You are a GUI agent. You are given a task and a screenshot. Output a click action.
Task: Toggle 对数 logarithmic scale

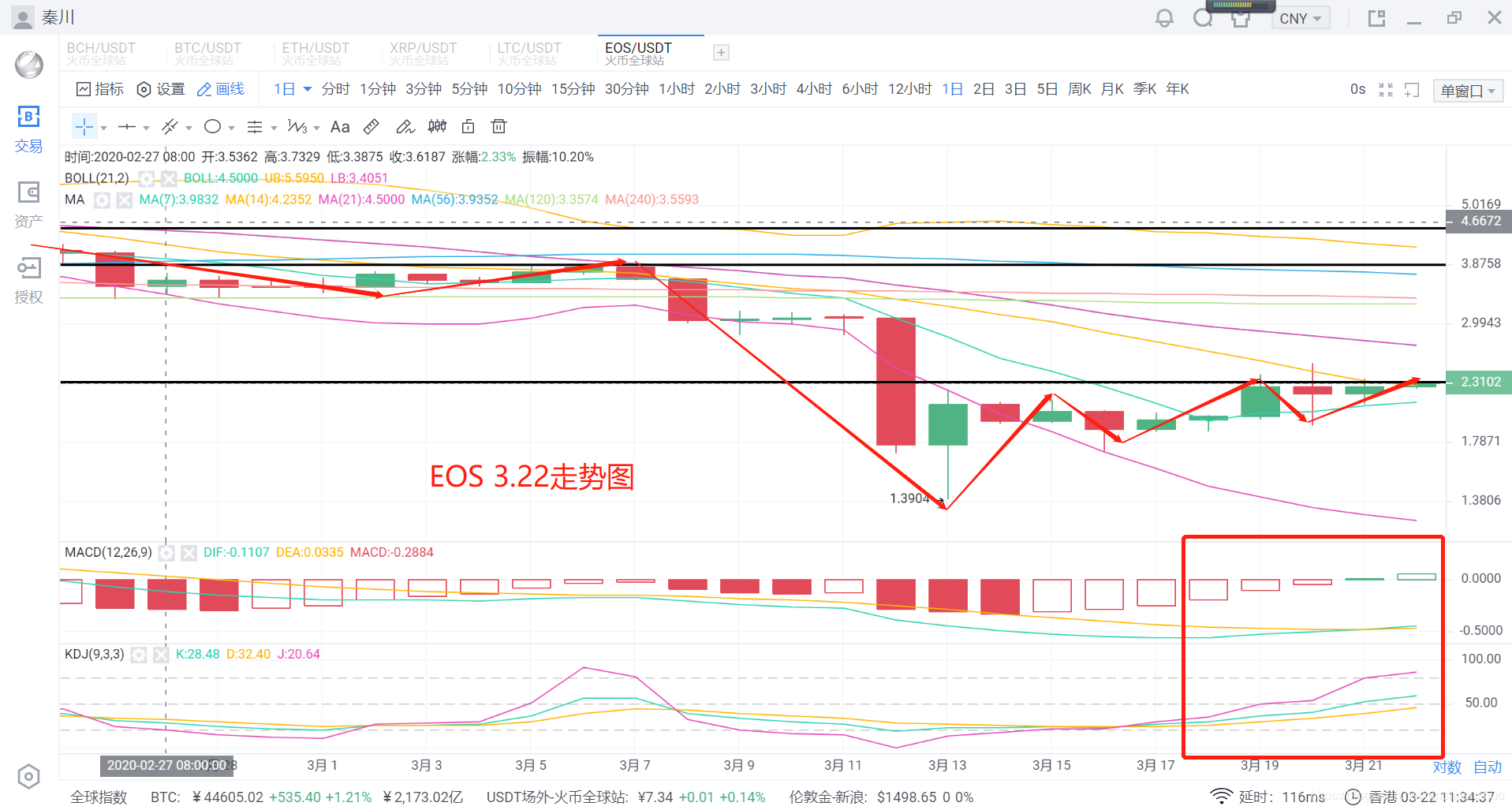point(1447,767)
